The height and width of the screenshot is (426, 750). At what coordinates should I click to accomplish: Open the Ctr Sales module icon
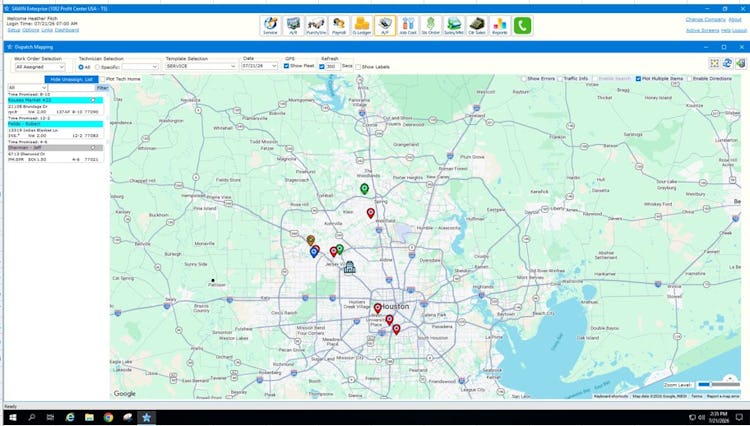click(x=476, y=25)
